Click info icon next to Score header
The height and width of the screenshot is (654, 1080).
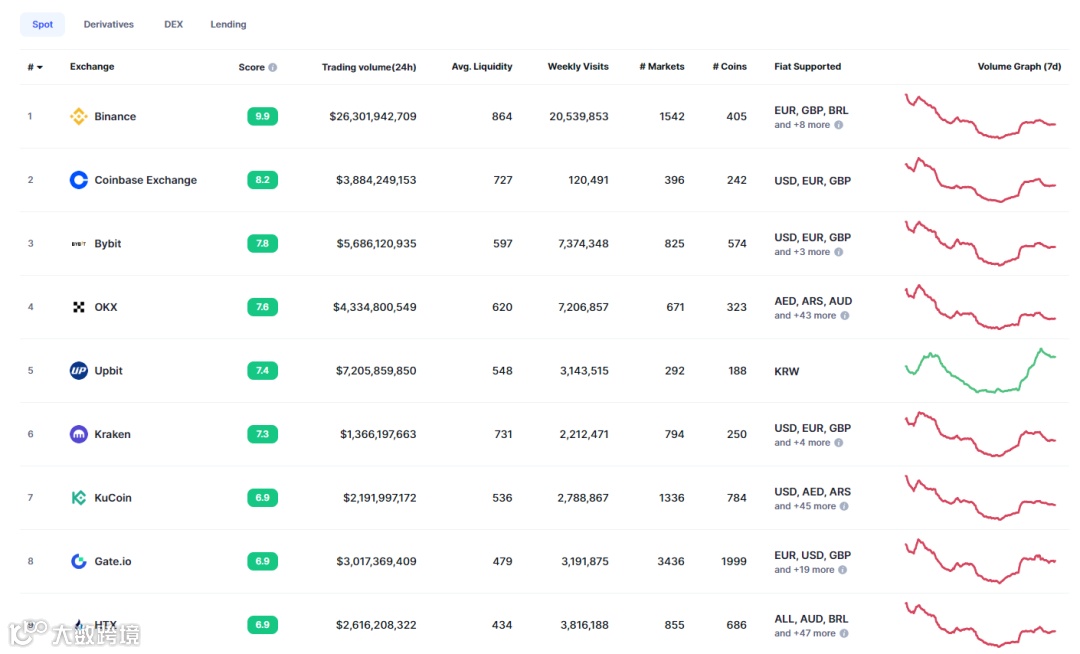pos(273,68)
